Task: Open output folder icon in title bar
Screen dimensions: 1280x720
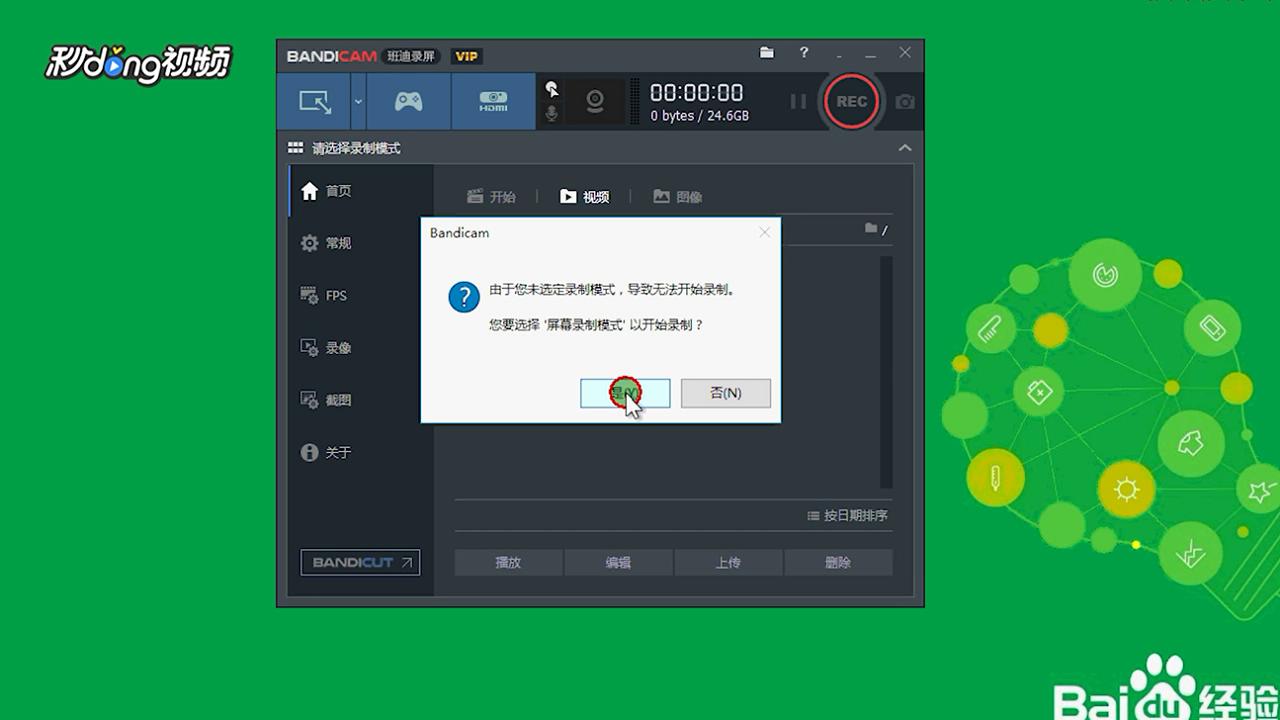Action: coord(767,53)
